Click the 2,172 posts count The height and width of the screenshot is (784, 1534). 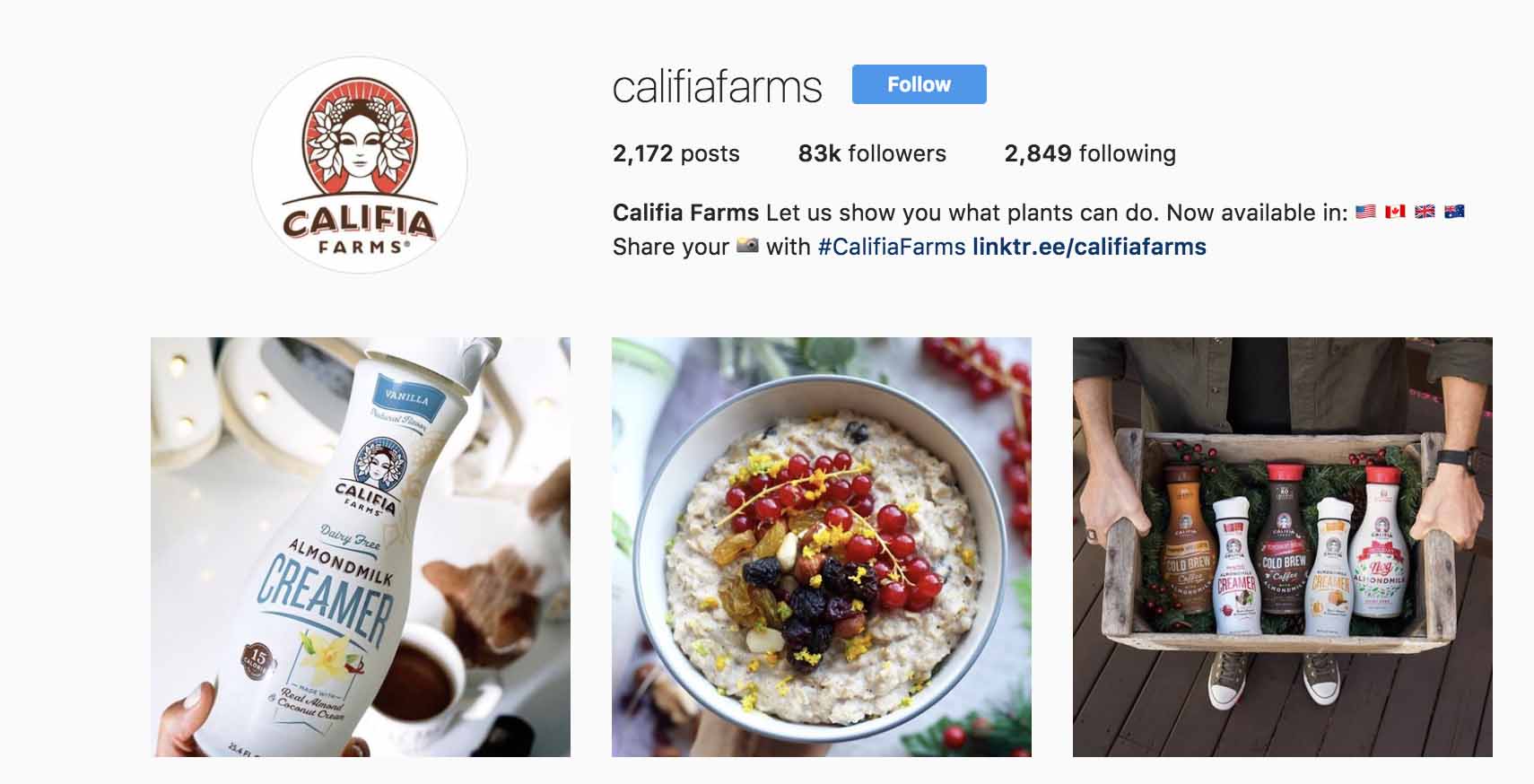(676, 153)
